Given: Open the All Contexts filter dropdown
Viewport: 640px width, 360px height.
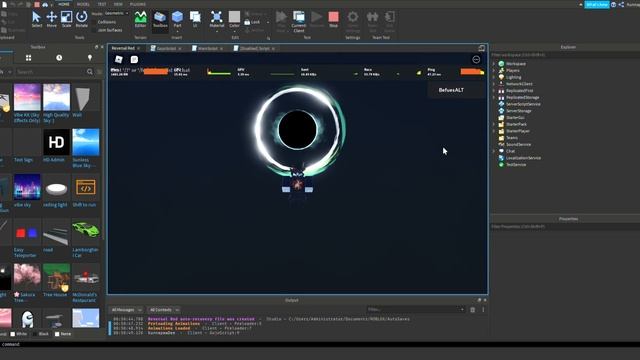Looking at the screenshot, I should pos(164,310).
